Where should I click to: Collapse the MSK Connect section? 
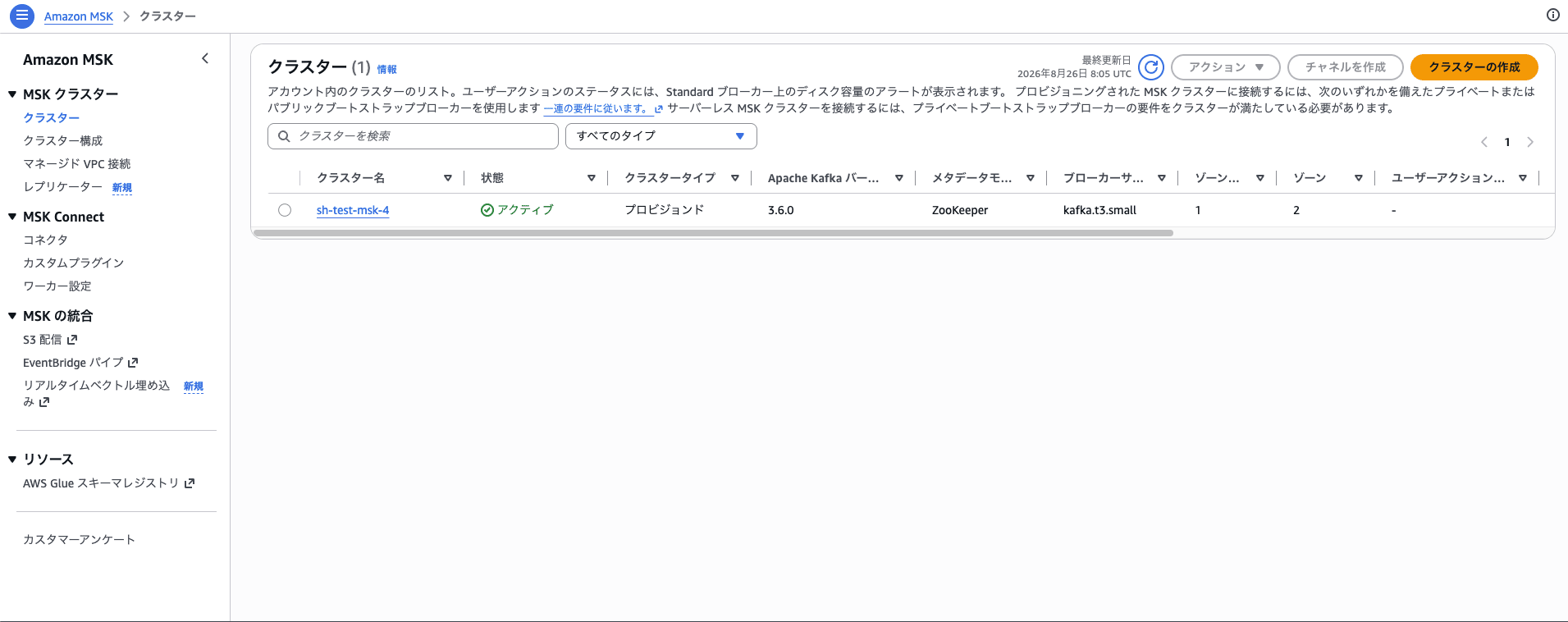pos(12,217)
